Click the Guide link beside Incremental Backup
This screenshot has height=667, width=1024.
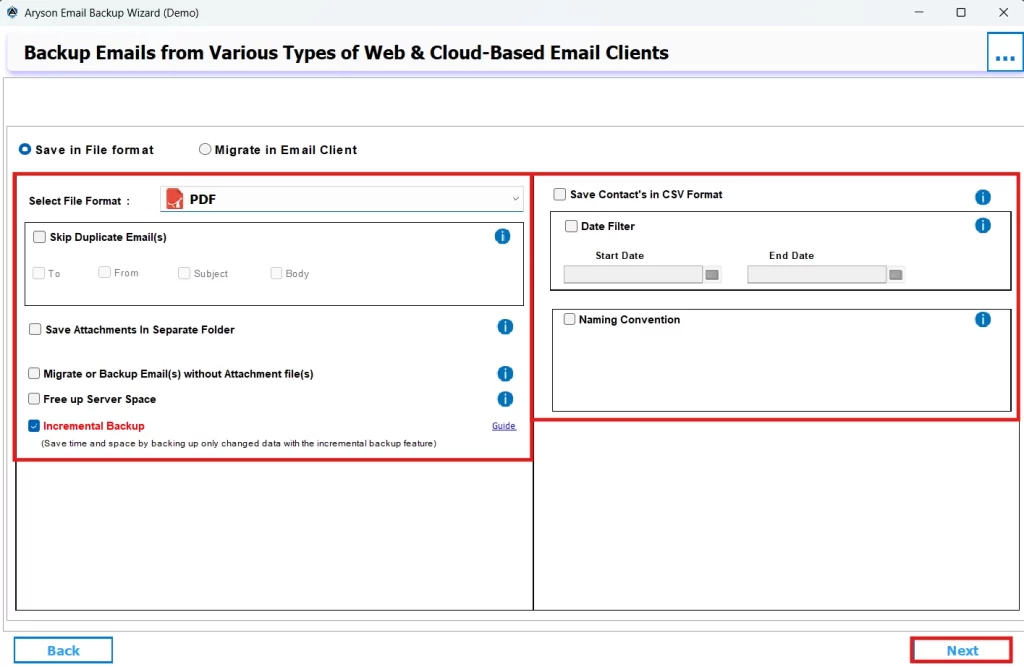(503, 425)
